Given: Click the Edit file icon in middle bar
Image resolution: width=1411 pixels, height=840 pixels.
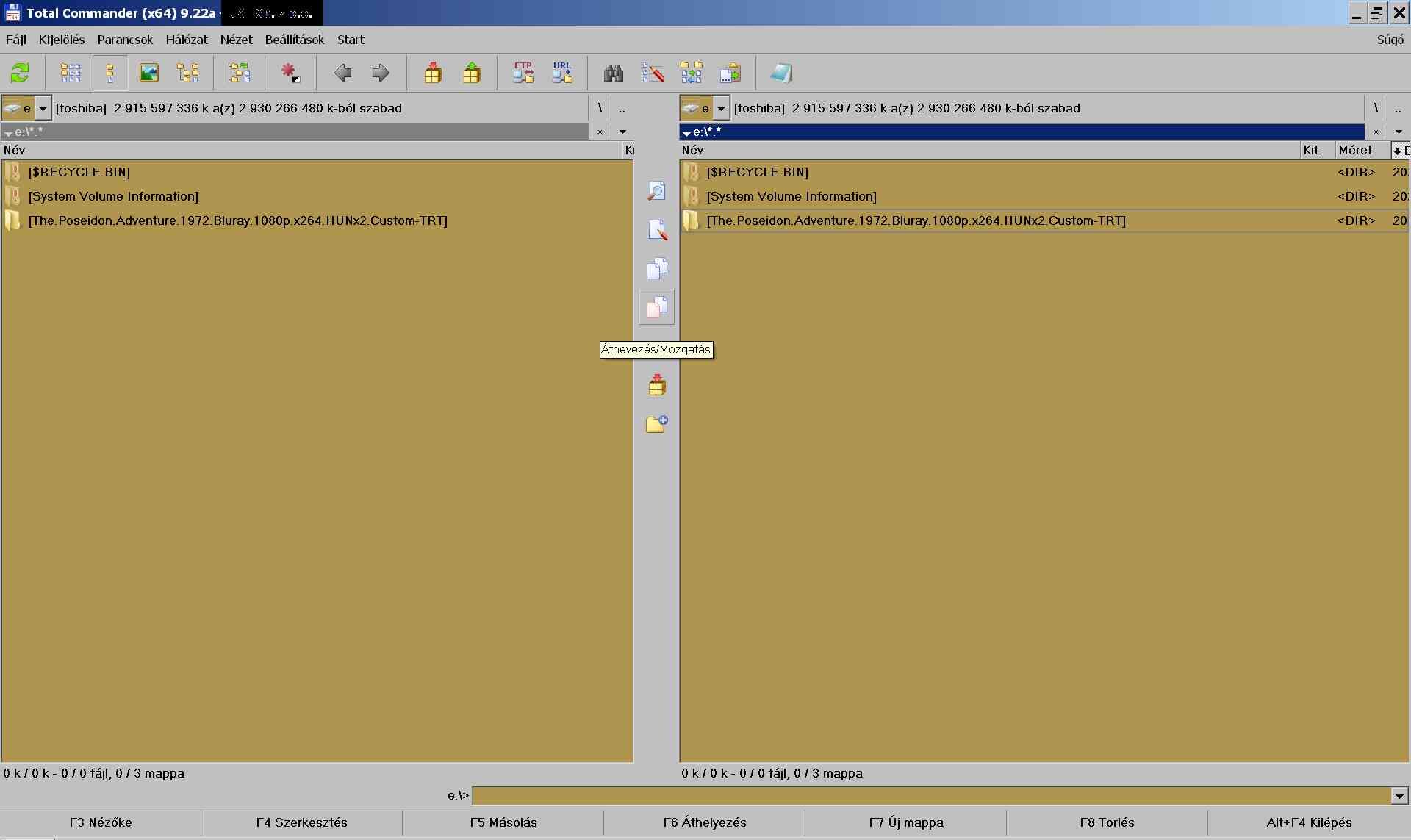Looking at the screenshot, I should pos(656,230).
